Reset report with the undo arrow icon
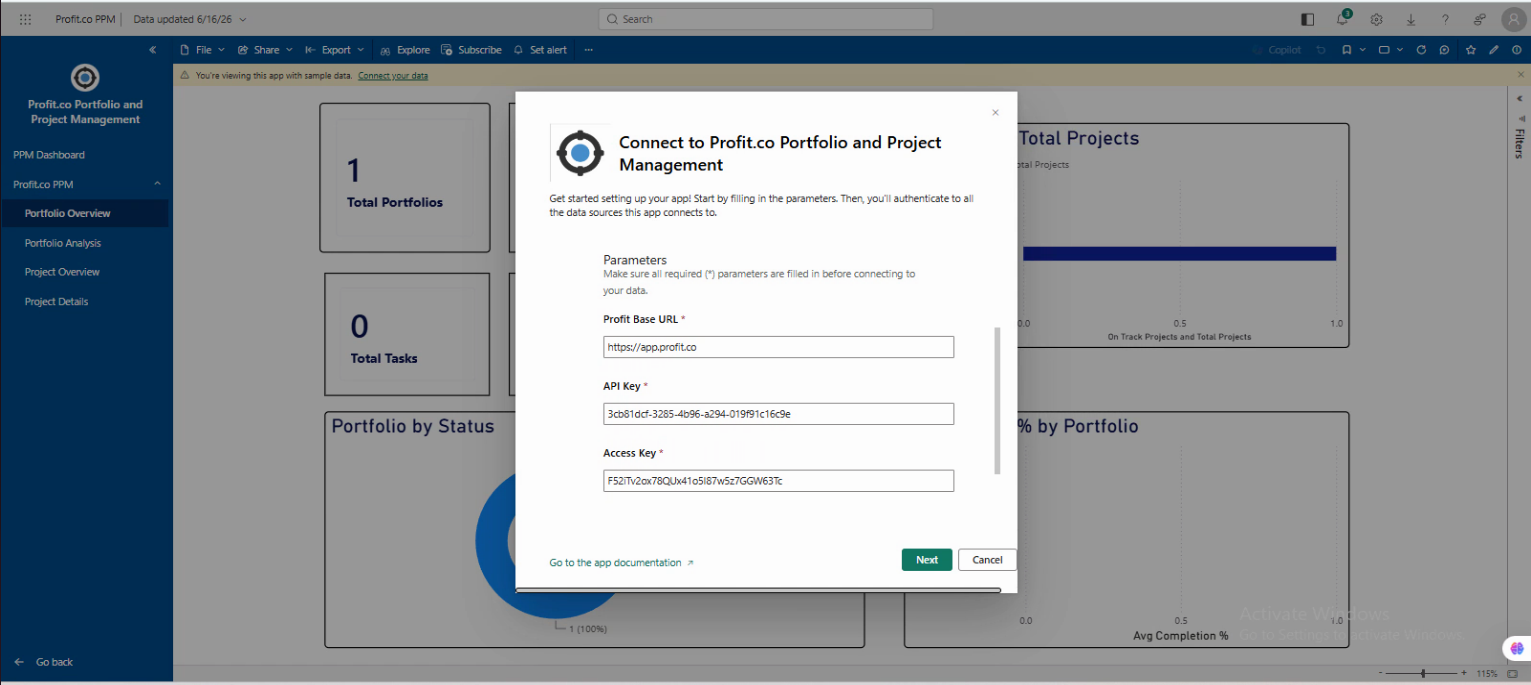This screenshot has width=1531, height=685. click(1321, 50)
